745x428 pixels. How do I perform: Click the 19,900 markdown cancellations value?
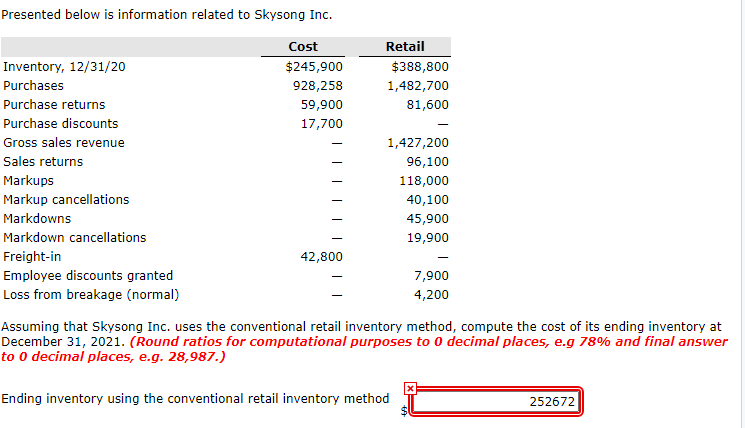427,238
